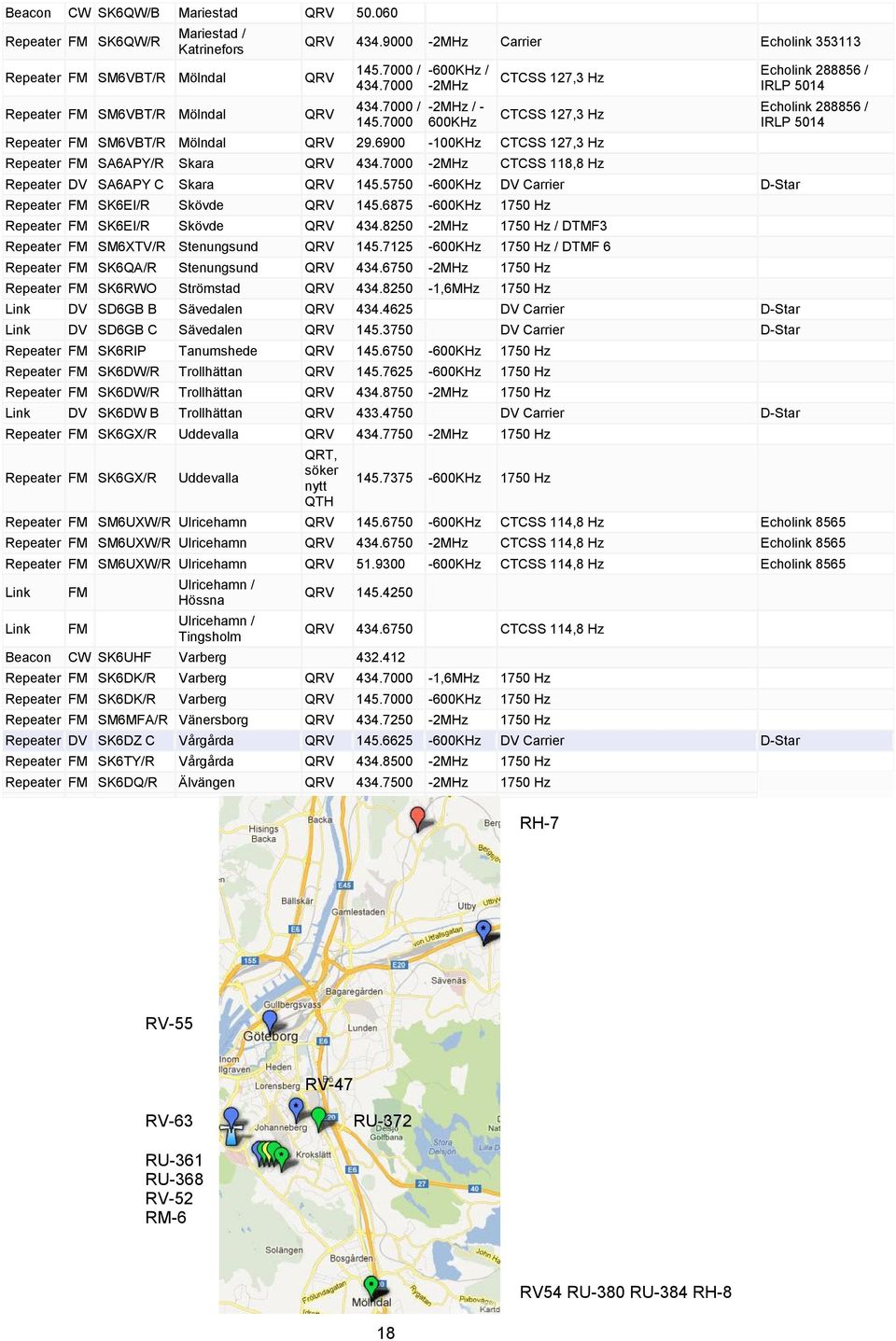Select call sign SK6UHF

click(124, 658)
